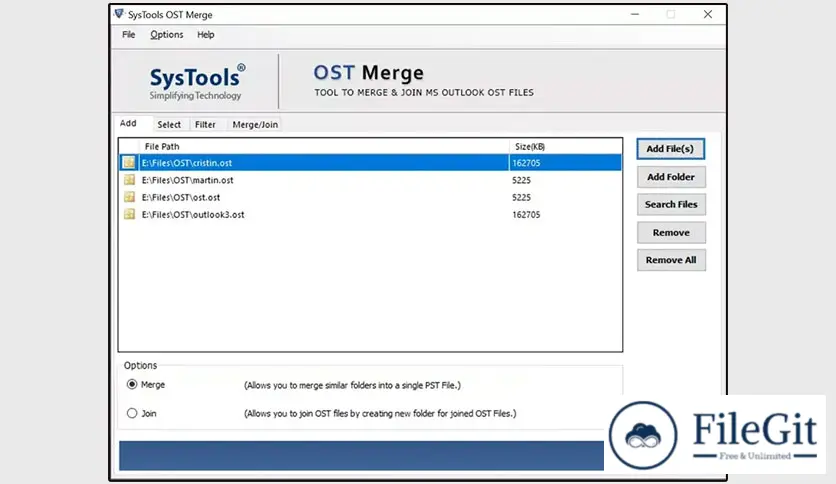Select the Join radio option
This screenshot has height=484, width=836.
click(x=132, y=413)
